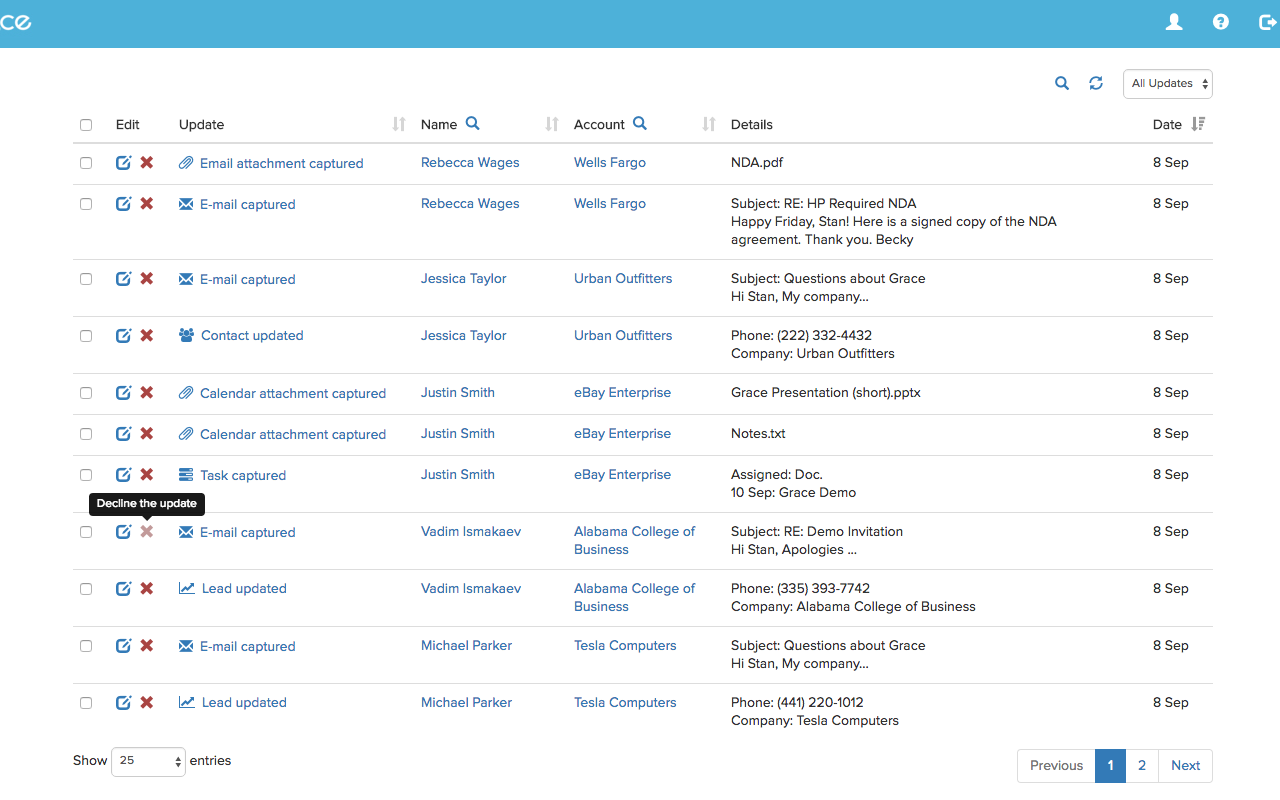Refresh the updates list
The width and height of the screenshot is (1280, 800).
click(x=1096, y=83)
